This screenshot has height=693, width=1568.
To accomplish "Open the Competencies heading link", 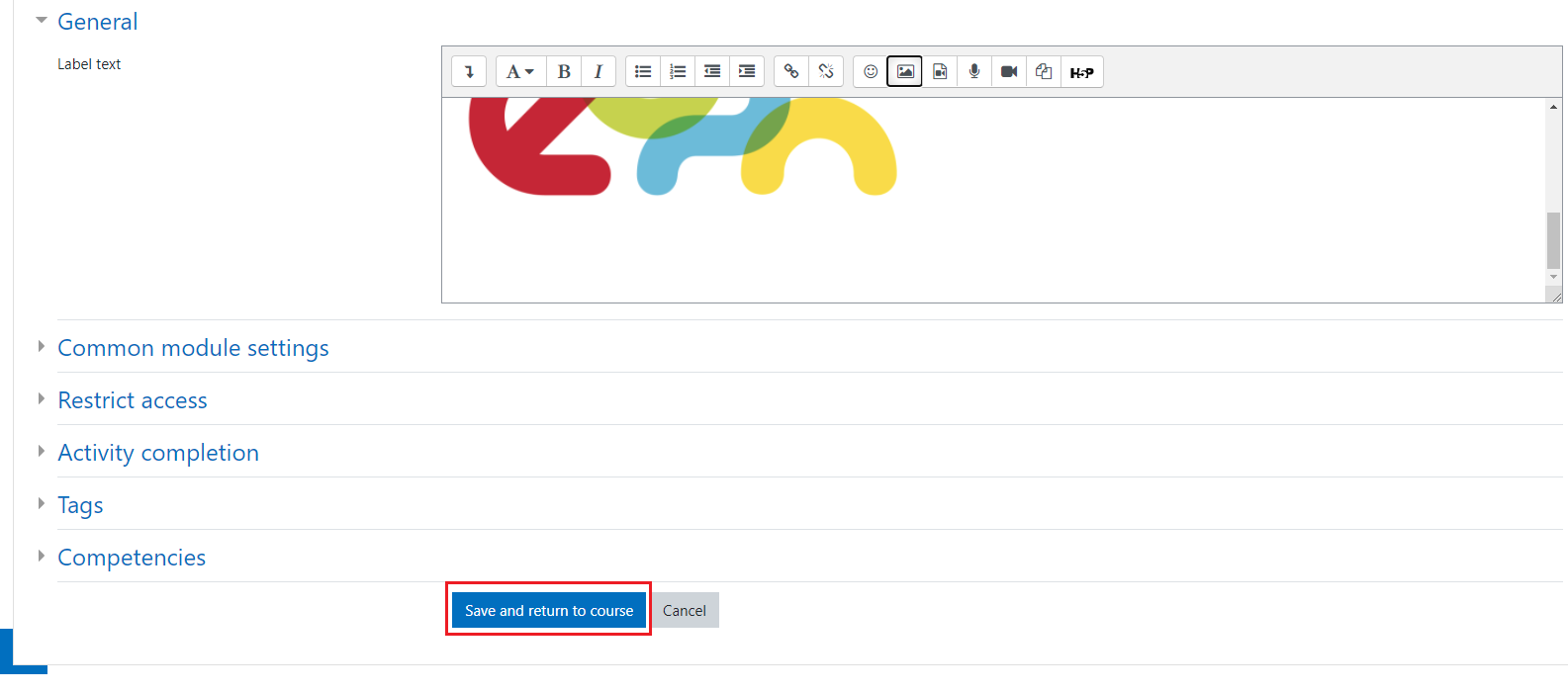I will (132, 558).
